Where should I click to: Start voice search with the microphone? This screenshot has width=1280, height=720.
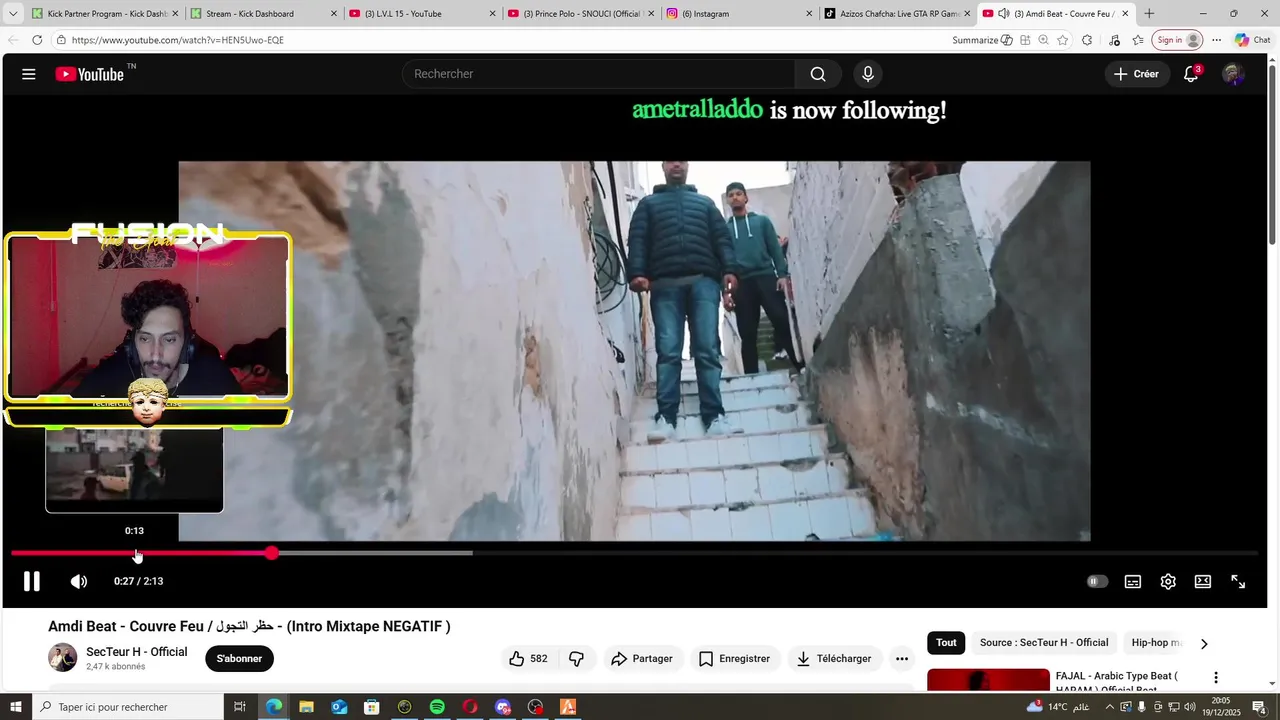tap(868, 74)
